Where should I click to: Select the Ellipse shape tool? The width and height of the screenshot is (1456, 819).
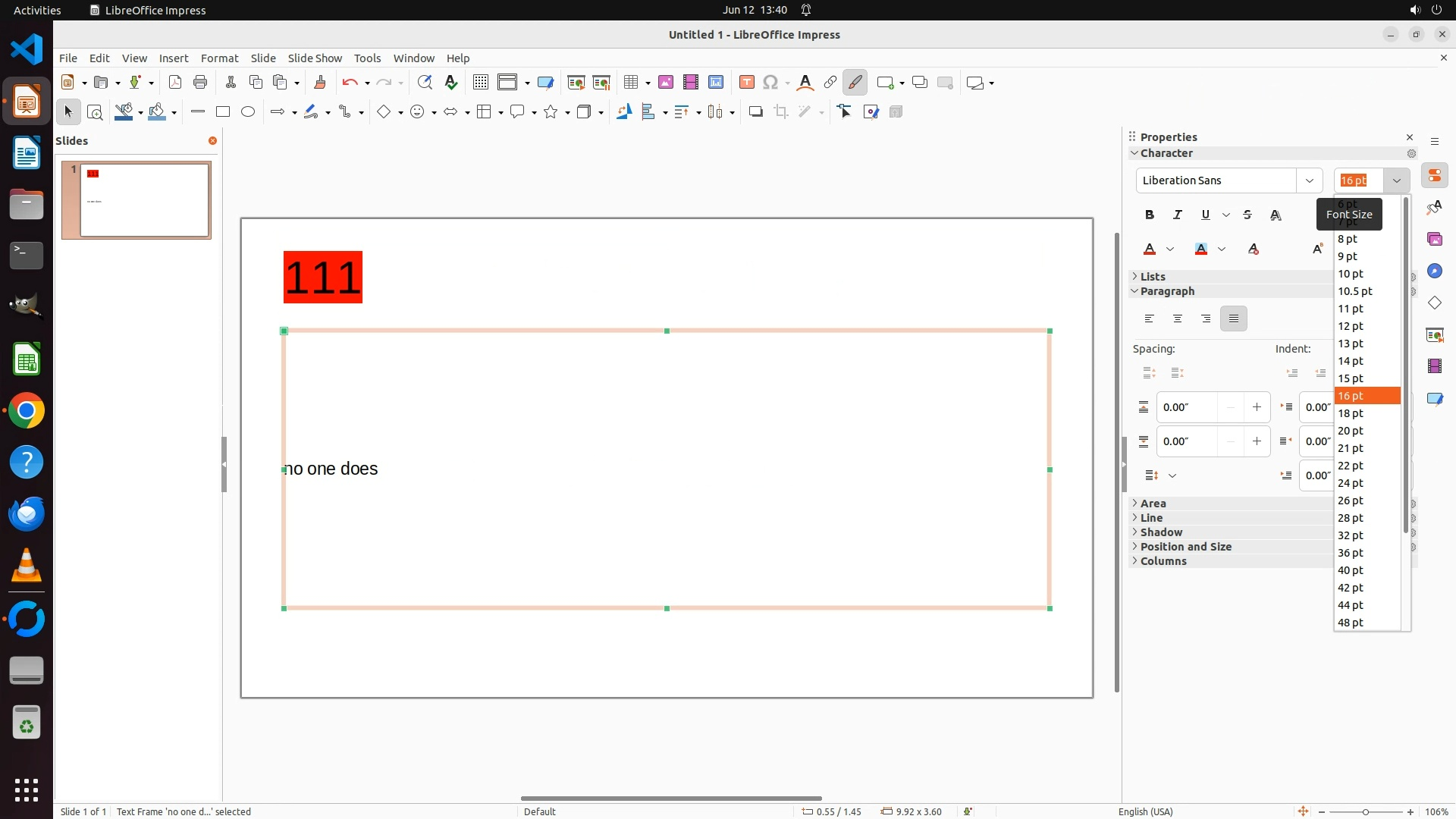248,112
